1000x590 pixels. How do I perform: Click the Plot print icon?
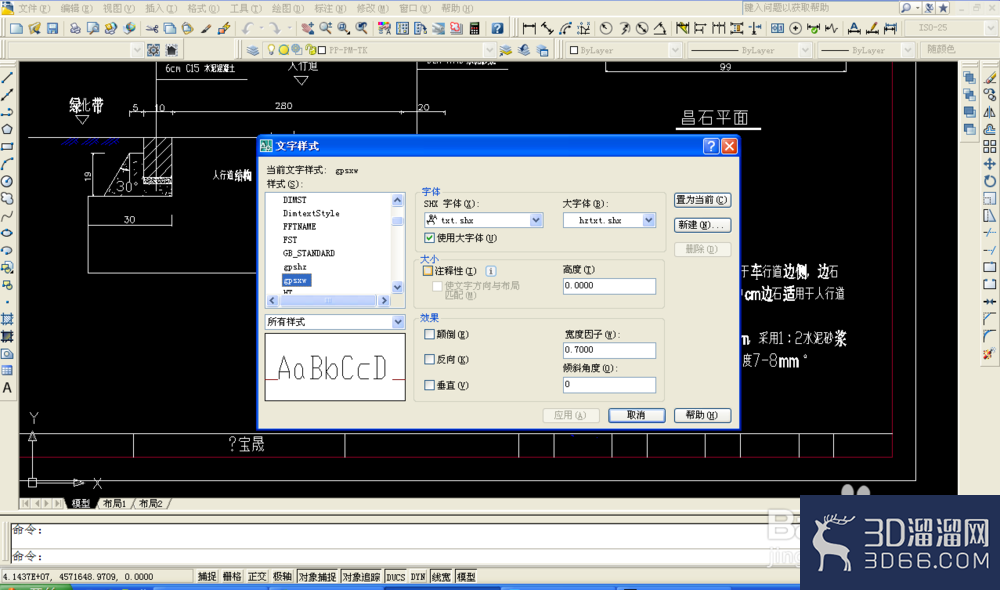tap(75, 28)
